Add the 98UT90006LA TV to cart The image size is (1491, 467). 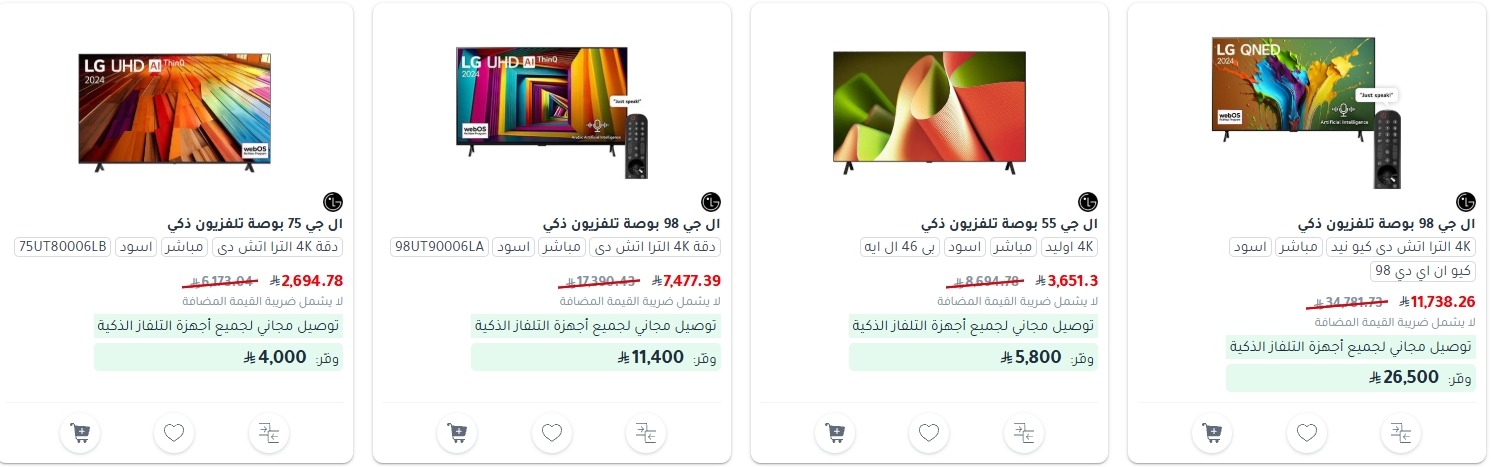click(x=457, y=433)
